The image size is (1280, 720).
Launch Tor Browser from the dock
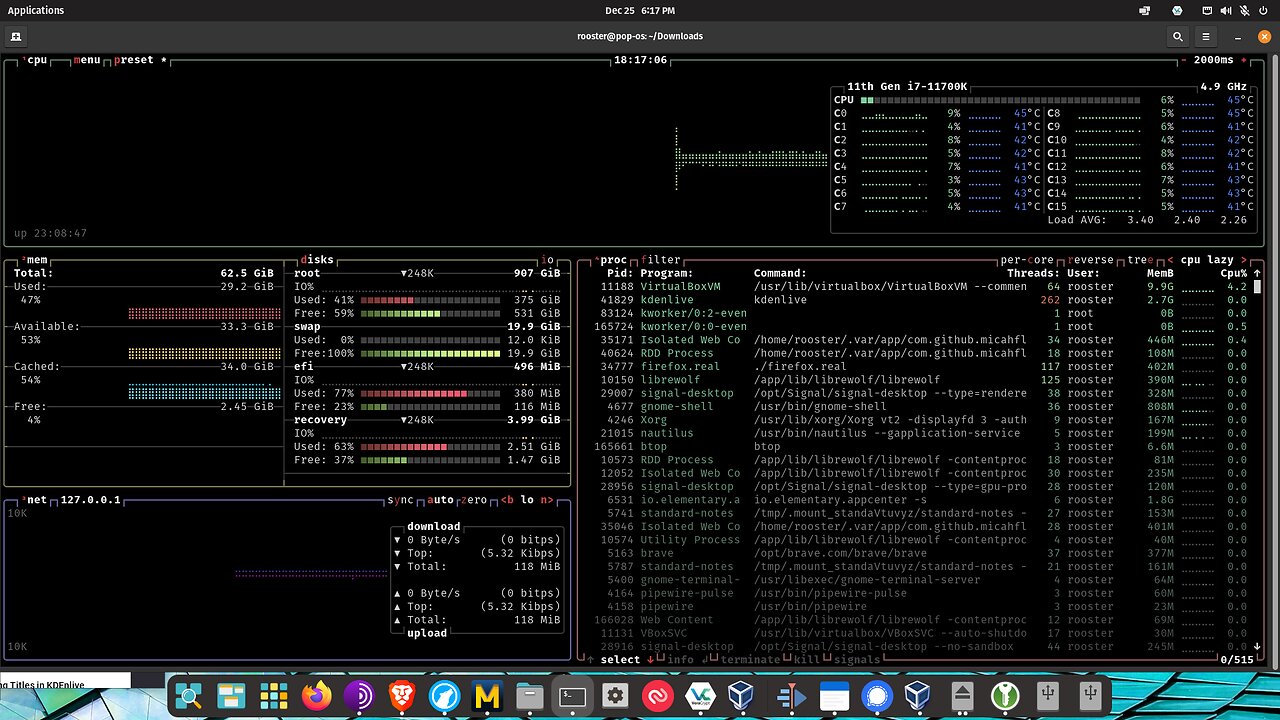[359, 696]
